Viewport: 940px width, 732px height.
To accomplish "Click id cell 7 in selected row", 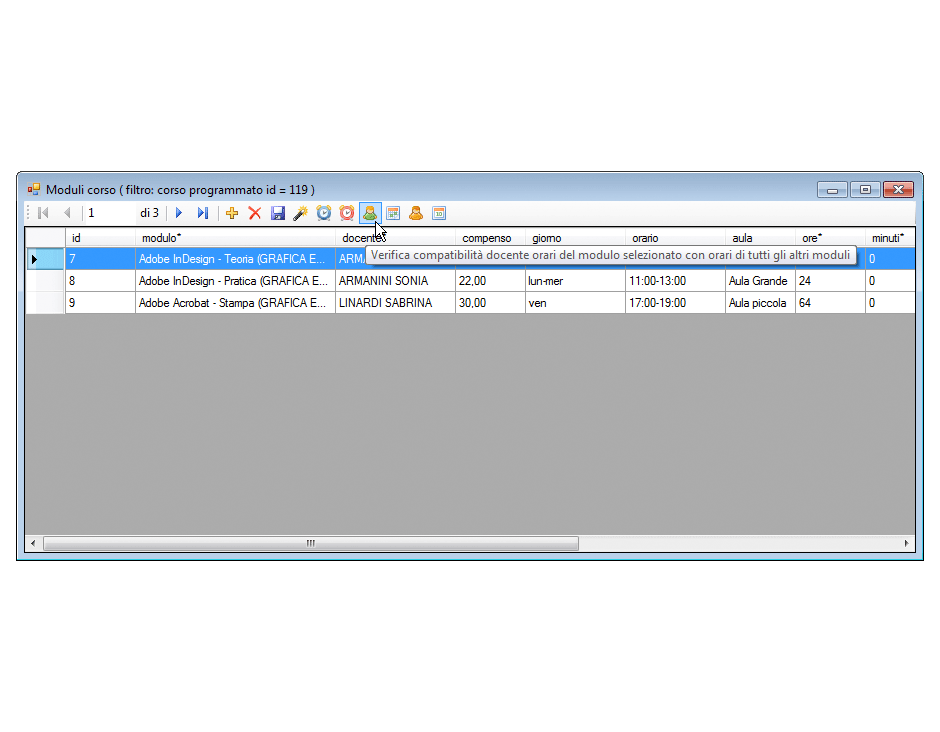I will [x=100, y=259].
